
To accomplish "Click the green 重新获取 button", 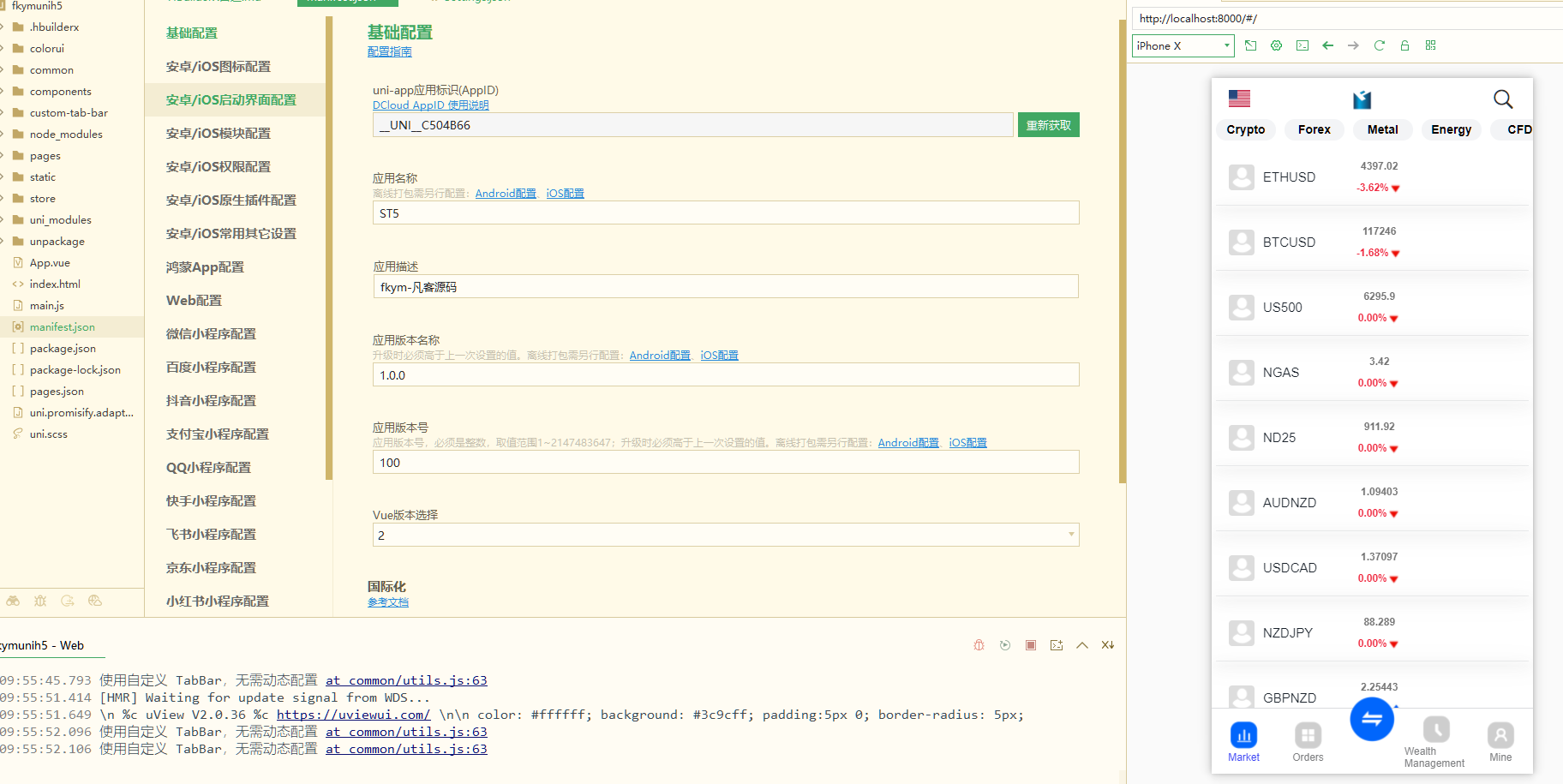I will (x=1048, y=125).
